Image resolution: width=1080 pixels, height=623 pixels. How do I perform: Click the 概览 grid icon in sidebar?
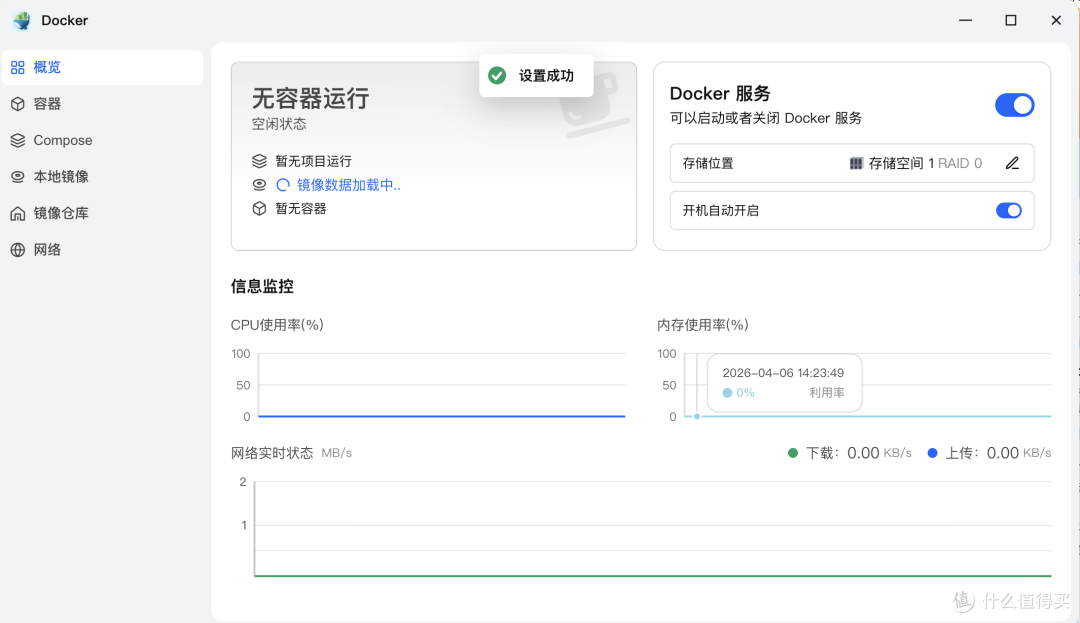pos(18,67)
